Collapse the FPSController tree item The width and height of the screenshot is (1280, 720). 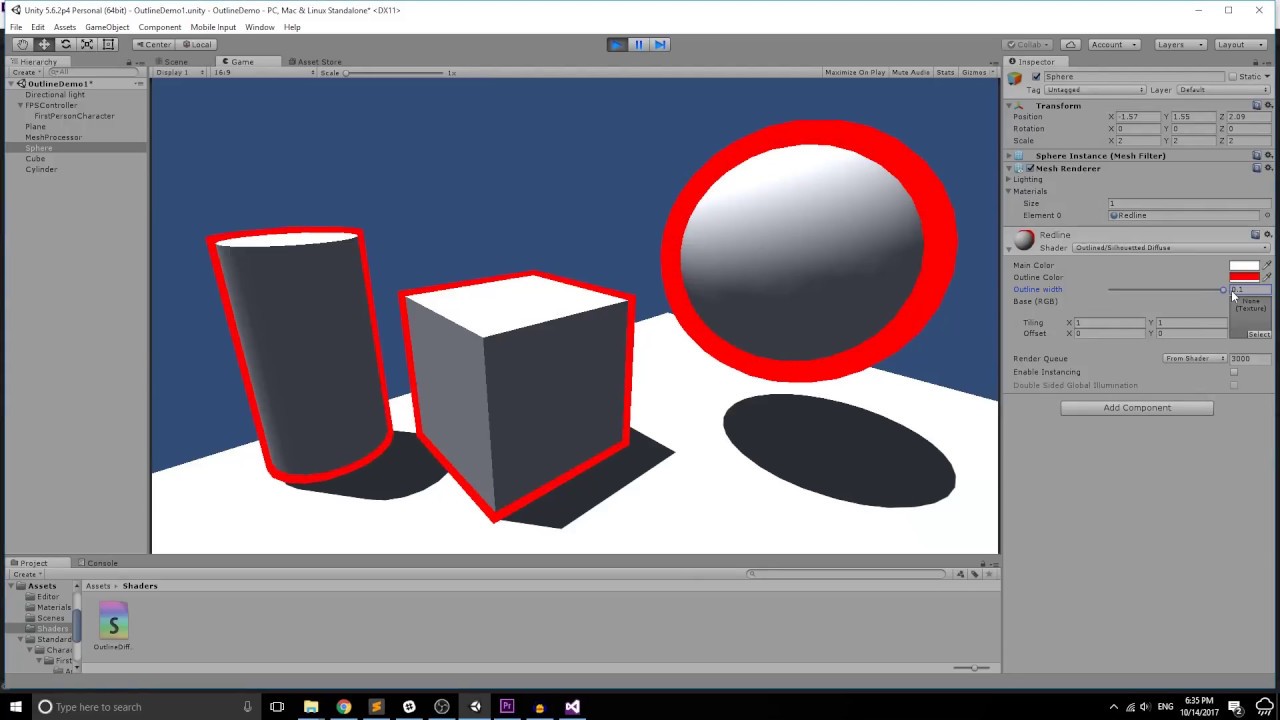[x=20, y=105]
